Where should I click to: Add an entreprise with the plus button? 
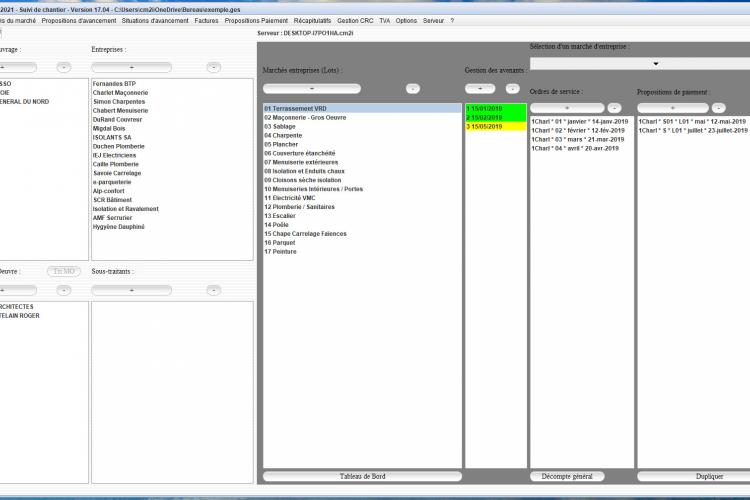click(x=132, y=67)
